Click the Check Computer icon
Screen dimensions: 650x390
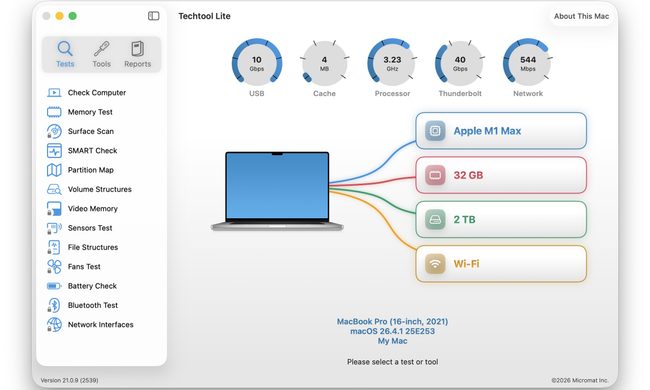54,92
